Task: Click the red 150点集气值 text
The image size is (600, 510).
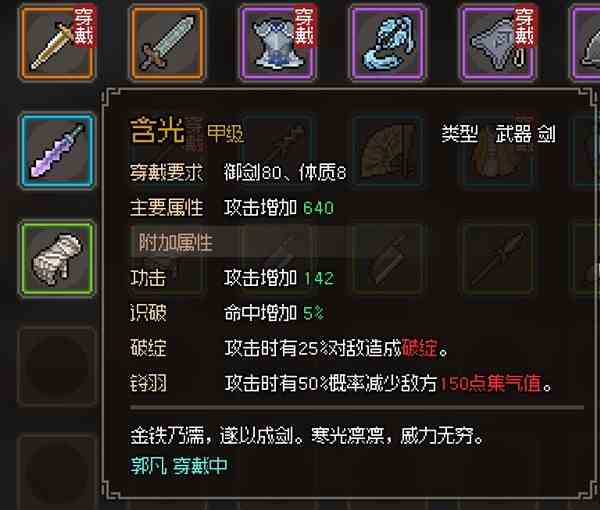Action: pos(491,383)
